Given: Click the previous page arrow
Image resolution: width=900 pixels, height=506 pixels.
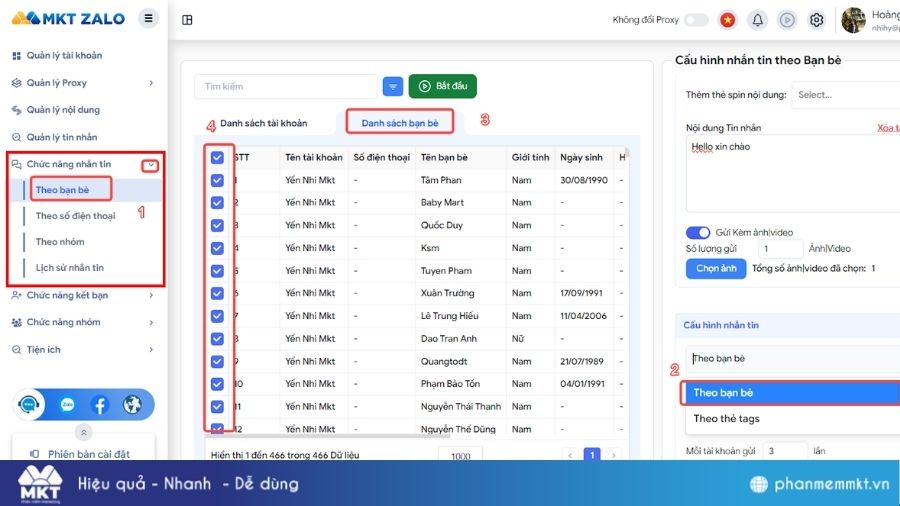Looking at the screenshot, I should click(x=570, y=455).
